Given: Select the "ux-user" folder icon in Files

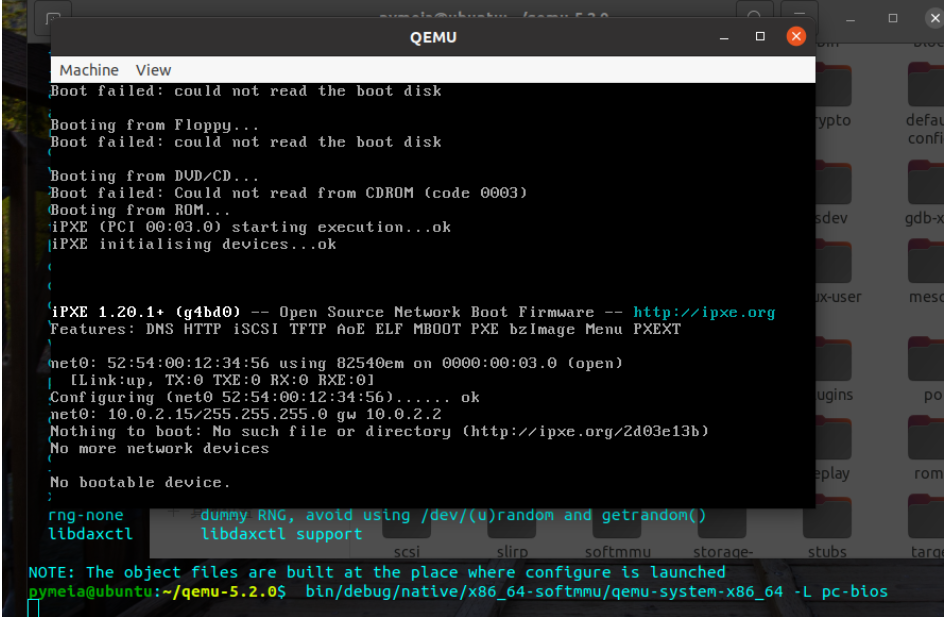Looking at the screenshot, I should [834, 262].
